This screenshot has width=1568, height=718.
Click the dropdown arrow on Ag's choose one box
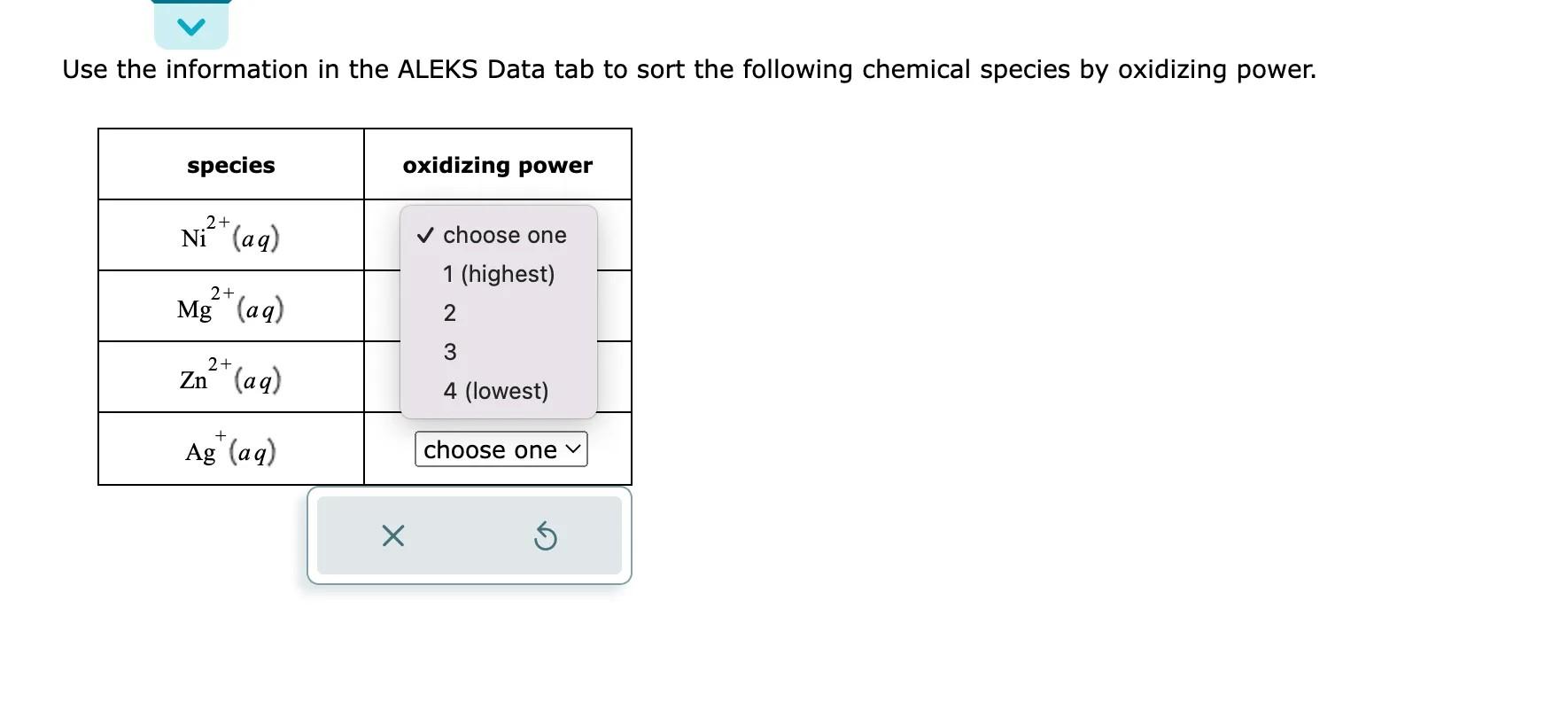[572, 449]
